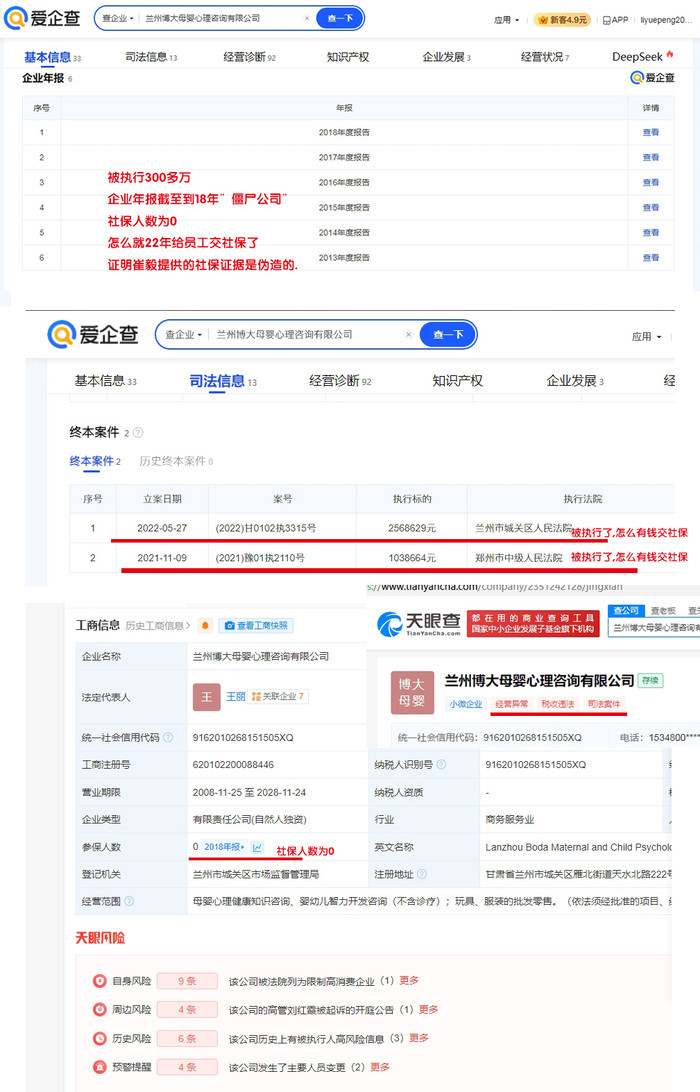The height and width of the screenshot is (1092, 700).
Task: Select the 历史终本案件 sub-tab
Action: click(175, 461)
